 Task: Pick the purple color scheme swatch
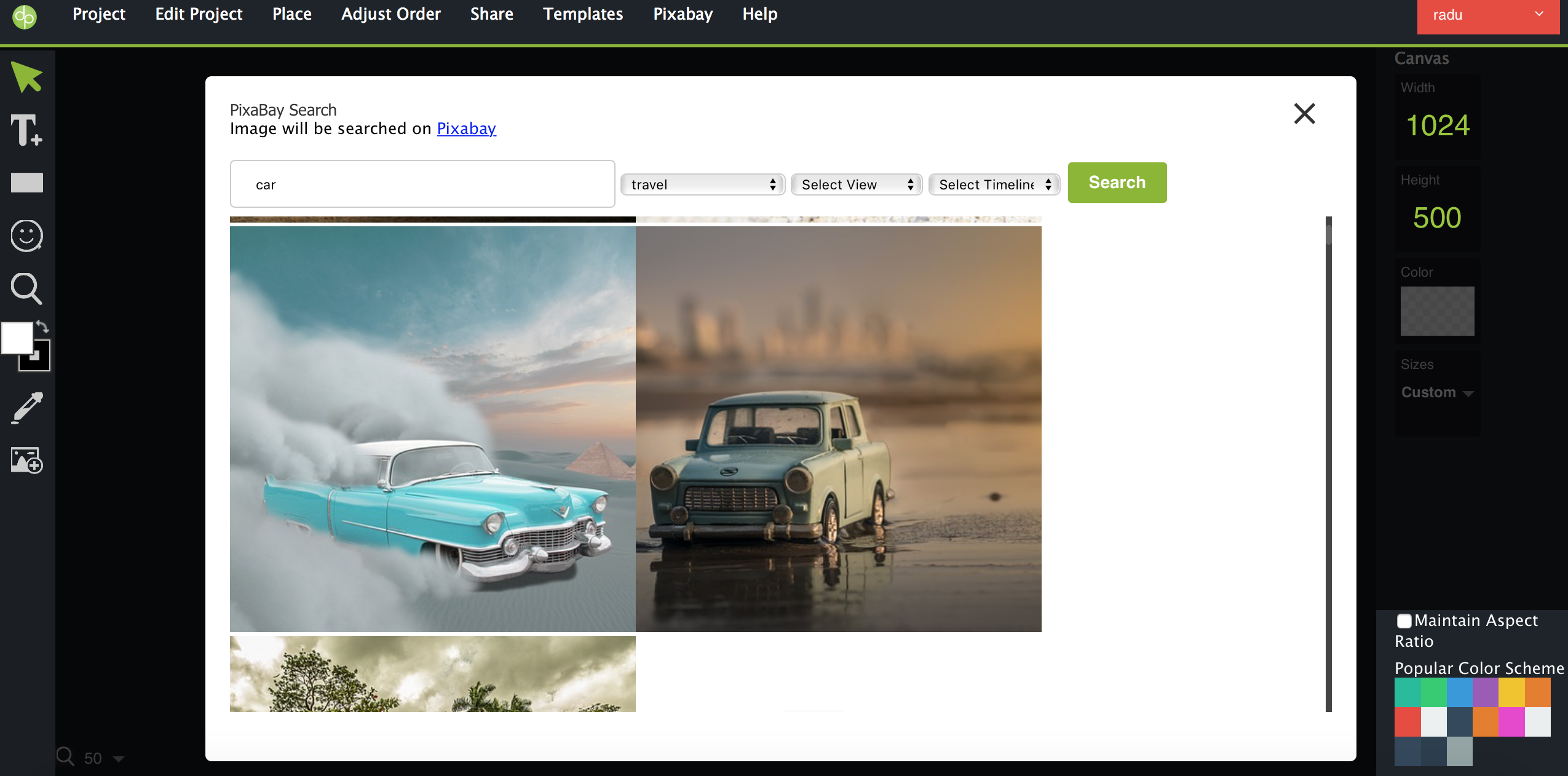[1485, 693]
